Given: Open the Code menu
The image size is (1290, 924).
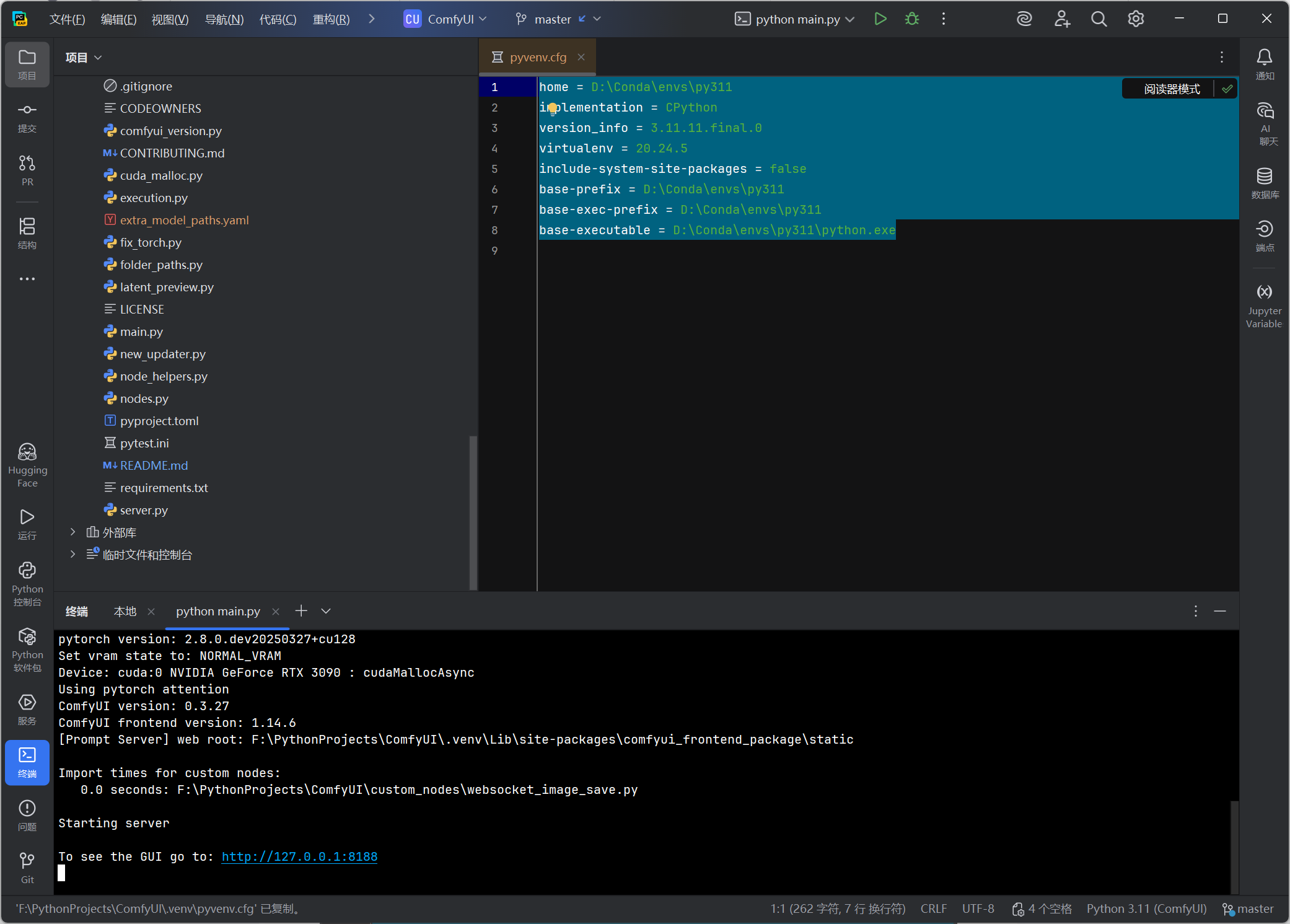Looking at the screenshot, I should click(278, 19).
